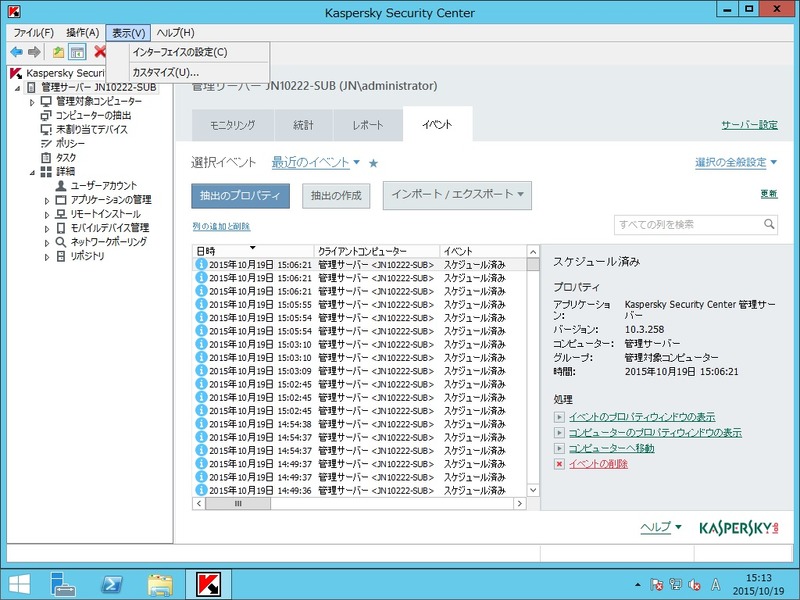Choose インターフェイスの設定(C) from the menu
The width and height of the screenshot is (800, 600).
pyautogui.click(x=180, y=52)
